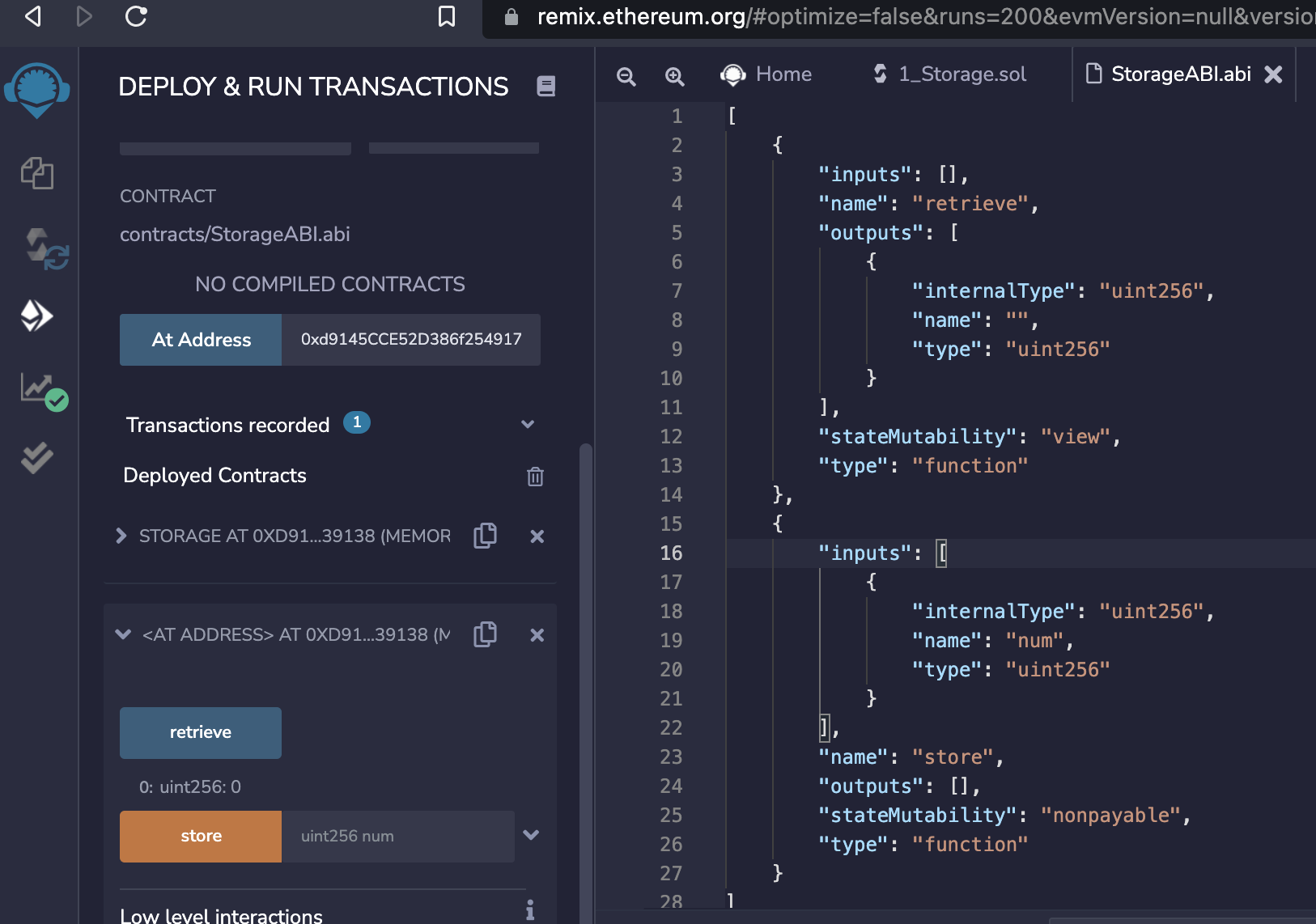Open the Home tab
1316x924 pixels.
tap(766, 74)
